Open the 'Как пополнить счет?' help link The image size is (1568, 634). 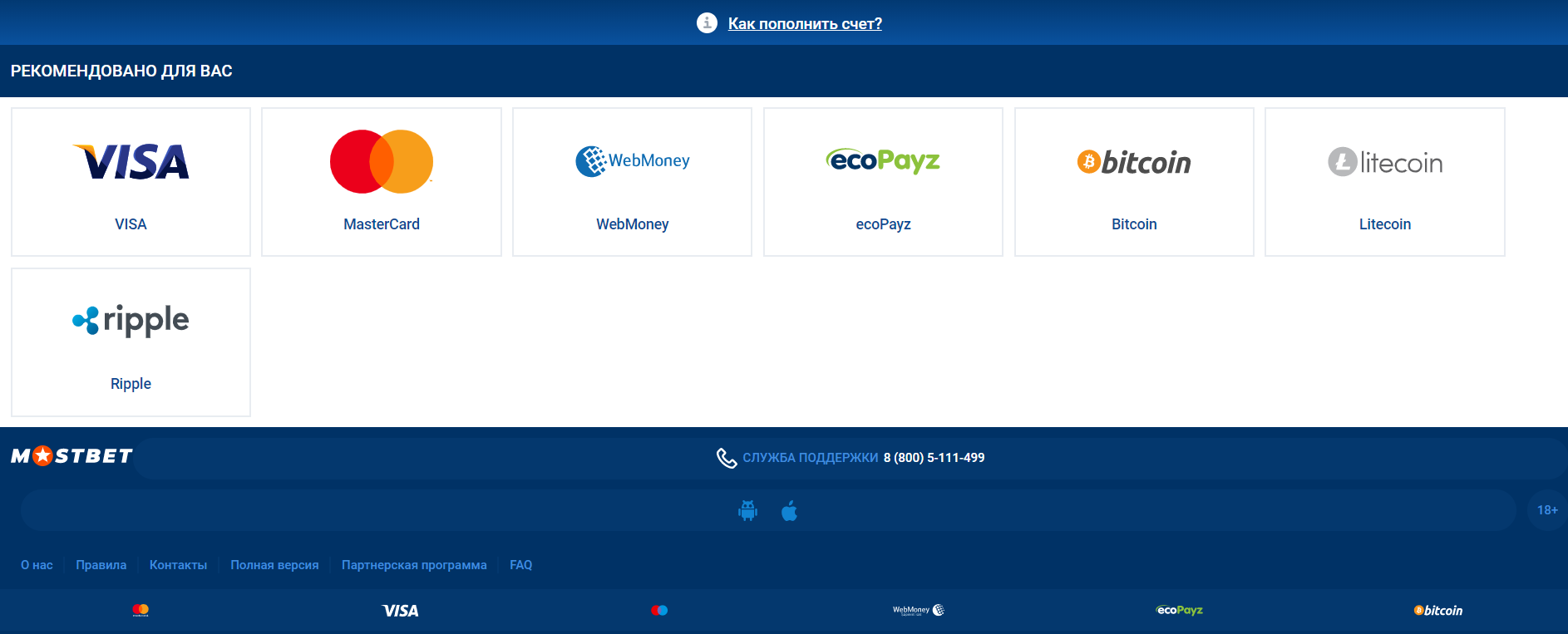(x=805, y=24)
